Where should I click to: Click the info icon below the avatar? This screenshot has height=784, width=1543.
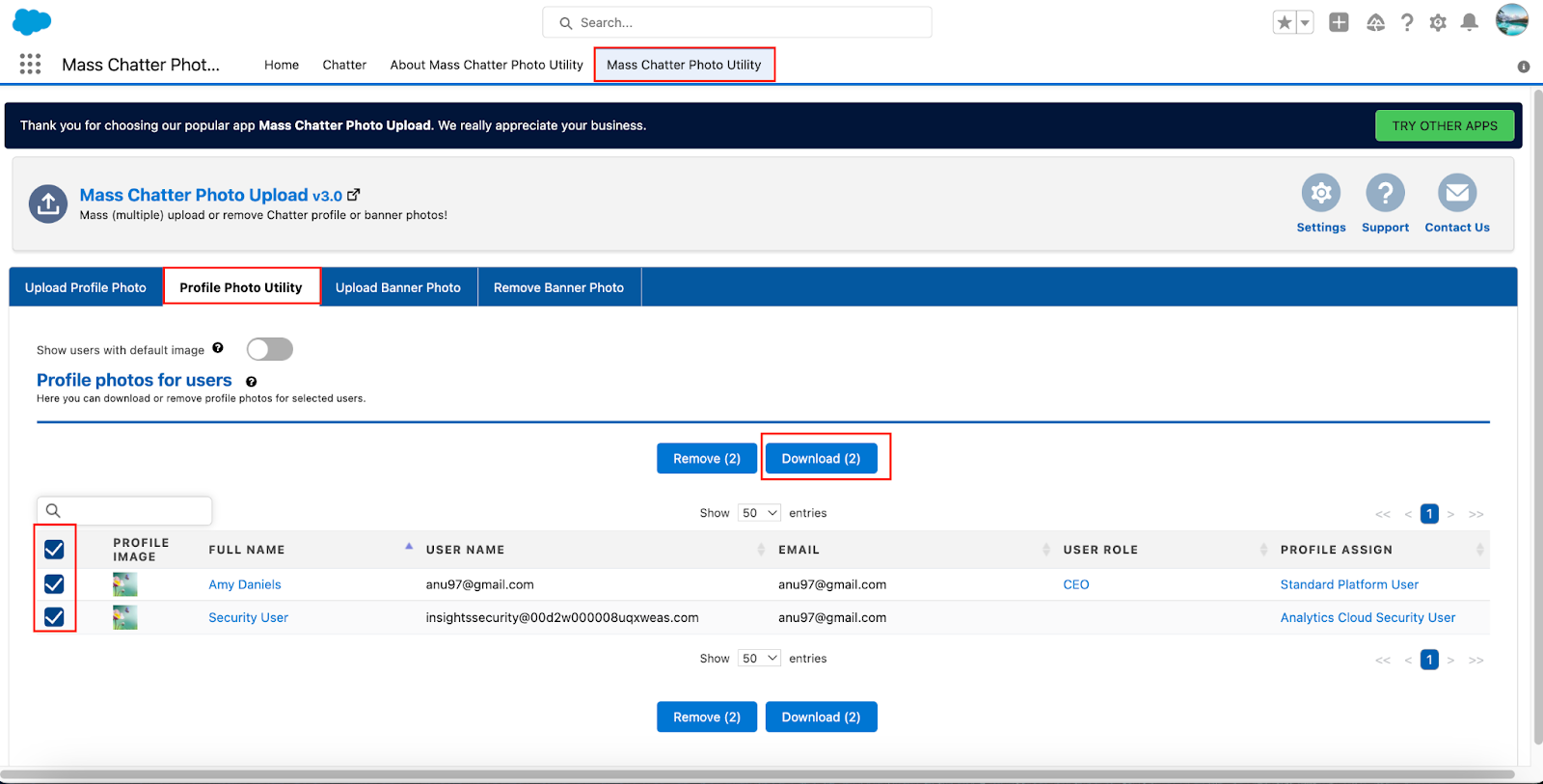(1524, 67)
